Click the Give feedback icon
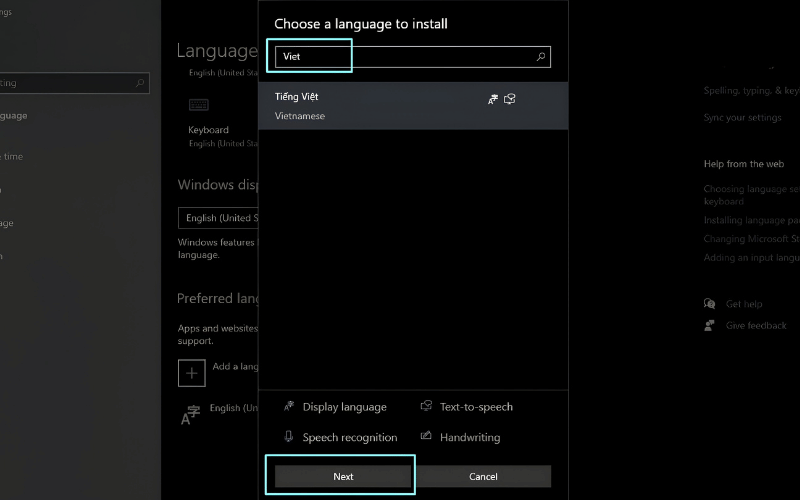The height and width of the screenshot is (500, 800). tap(709, 326)
